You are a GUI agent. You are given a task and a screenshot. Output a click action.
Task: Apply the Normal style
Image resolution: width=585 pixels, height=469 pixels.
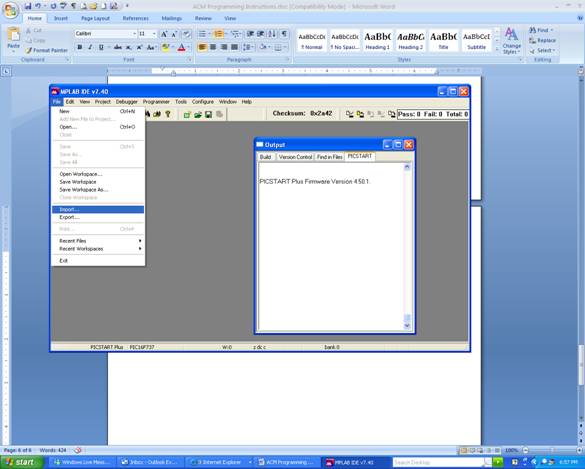[x=312, y=41]
